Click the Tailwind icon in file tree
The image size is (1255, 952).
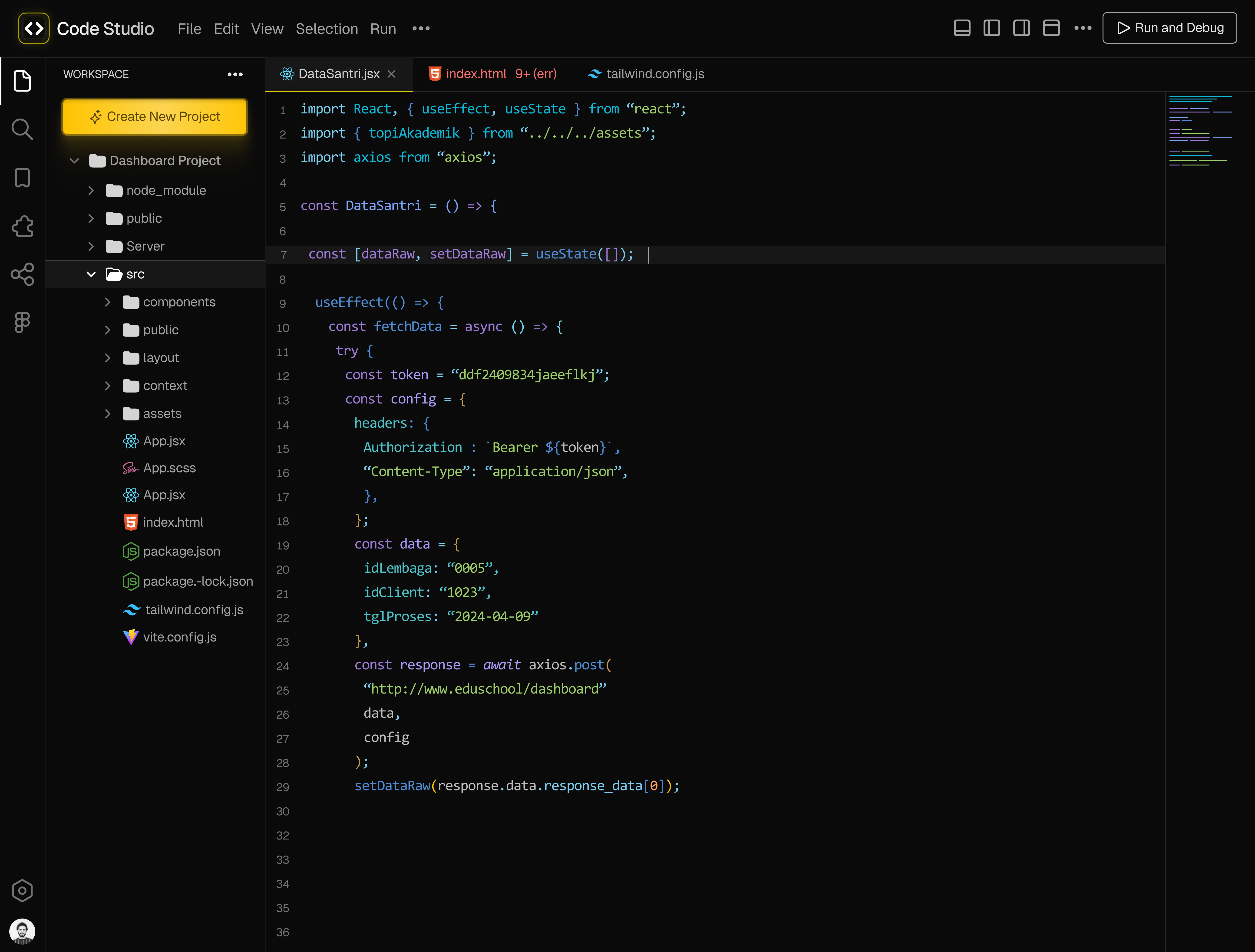pos(132,609)
